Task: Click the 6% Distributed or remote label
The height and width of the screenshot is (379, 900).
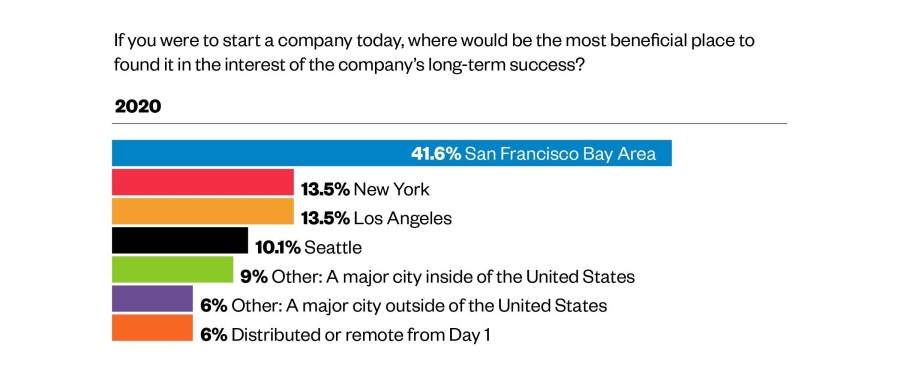Action: (345, 335)
